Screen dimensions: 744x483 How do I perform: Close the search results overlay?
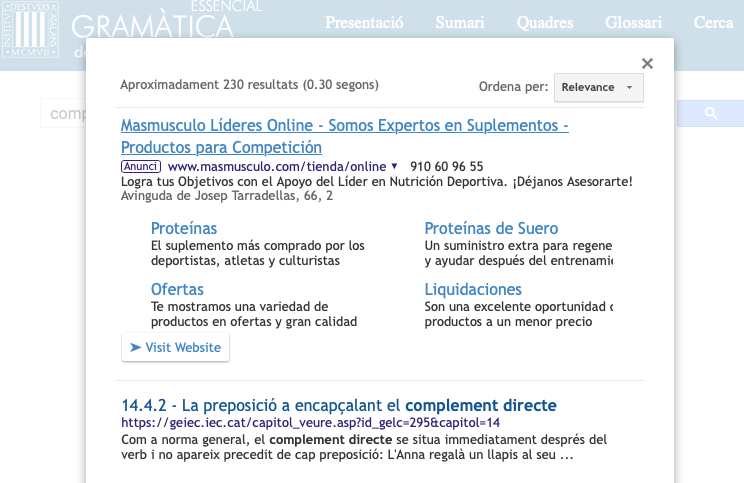647,64
